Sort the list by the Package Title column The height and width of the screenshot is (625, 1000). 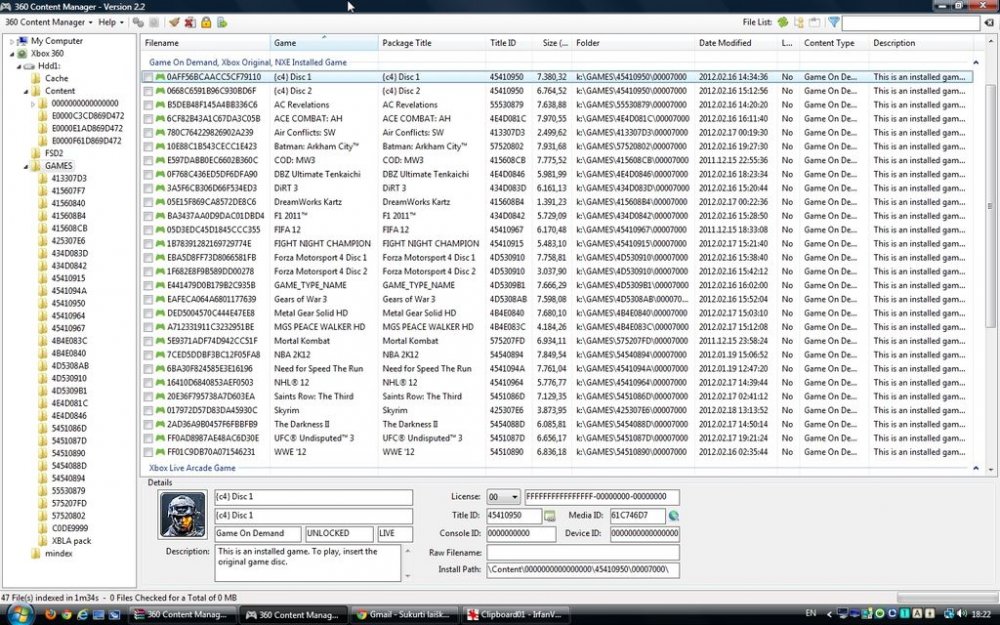[x=432, y=43]
